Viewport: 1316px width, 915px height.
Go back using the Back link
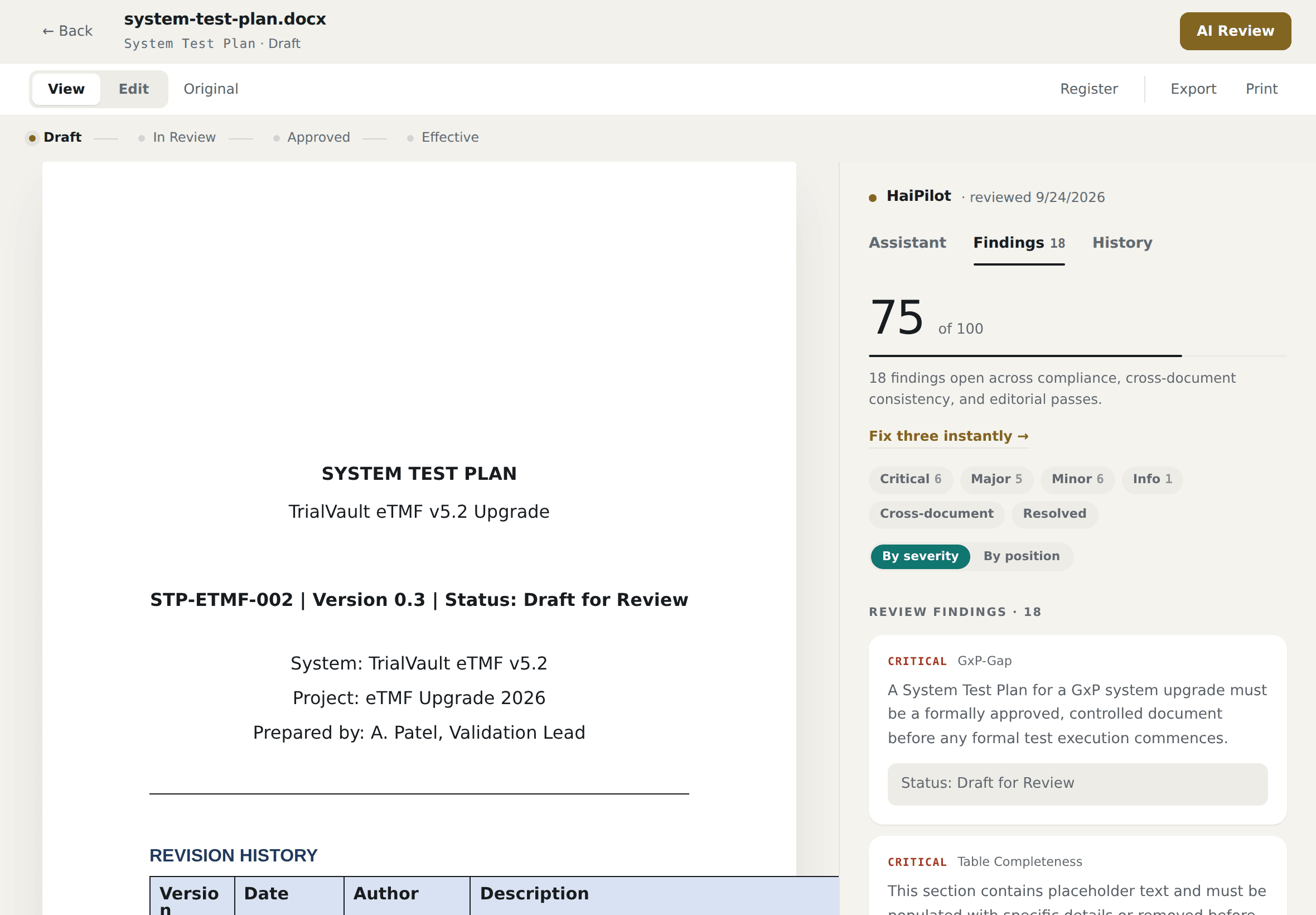67,31
